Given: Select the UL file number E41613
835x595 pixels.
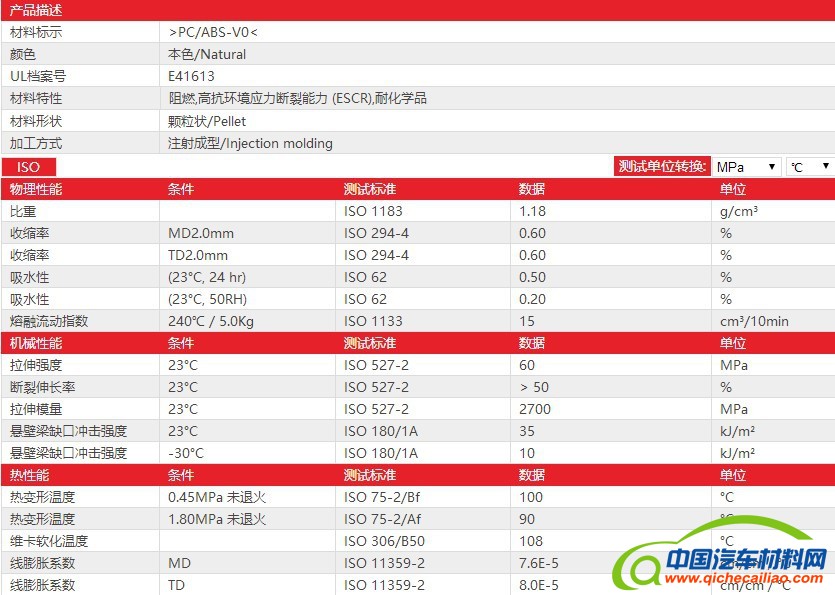Looking at the screenshot, I should 191,76.
